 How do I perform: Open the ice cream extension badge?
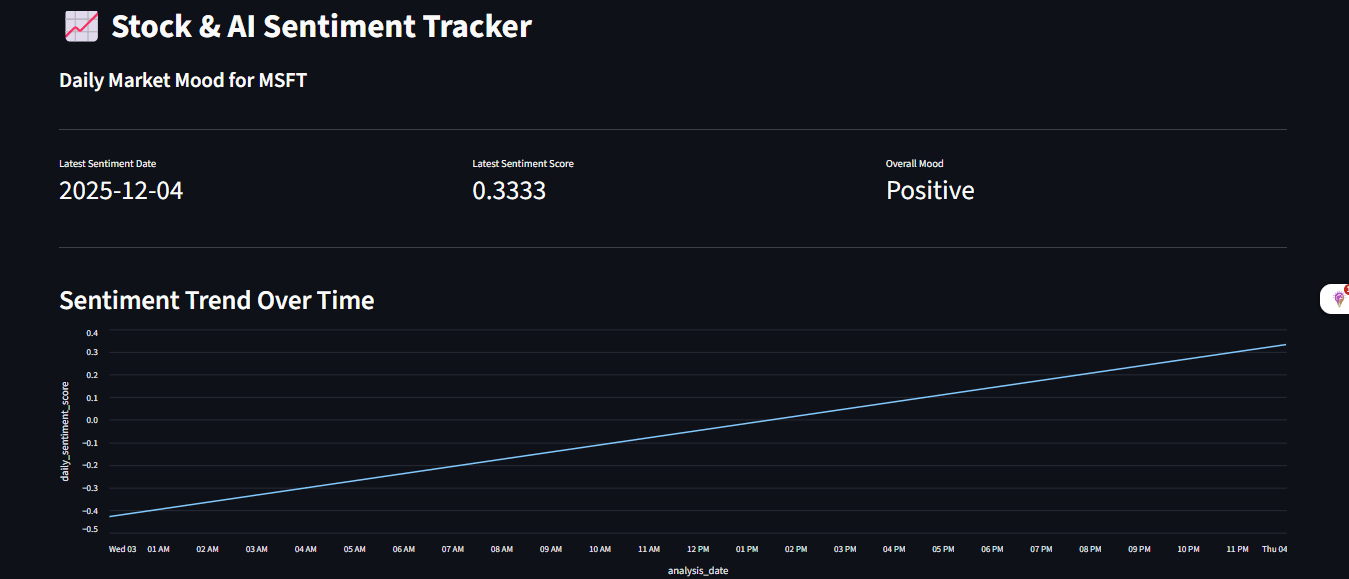pos(1337,298)
